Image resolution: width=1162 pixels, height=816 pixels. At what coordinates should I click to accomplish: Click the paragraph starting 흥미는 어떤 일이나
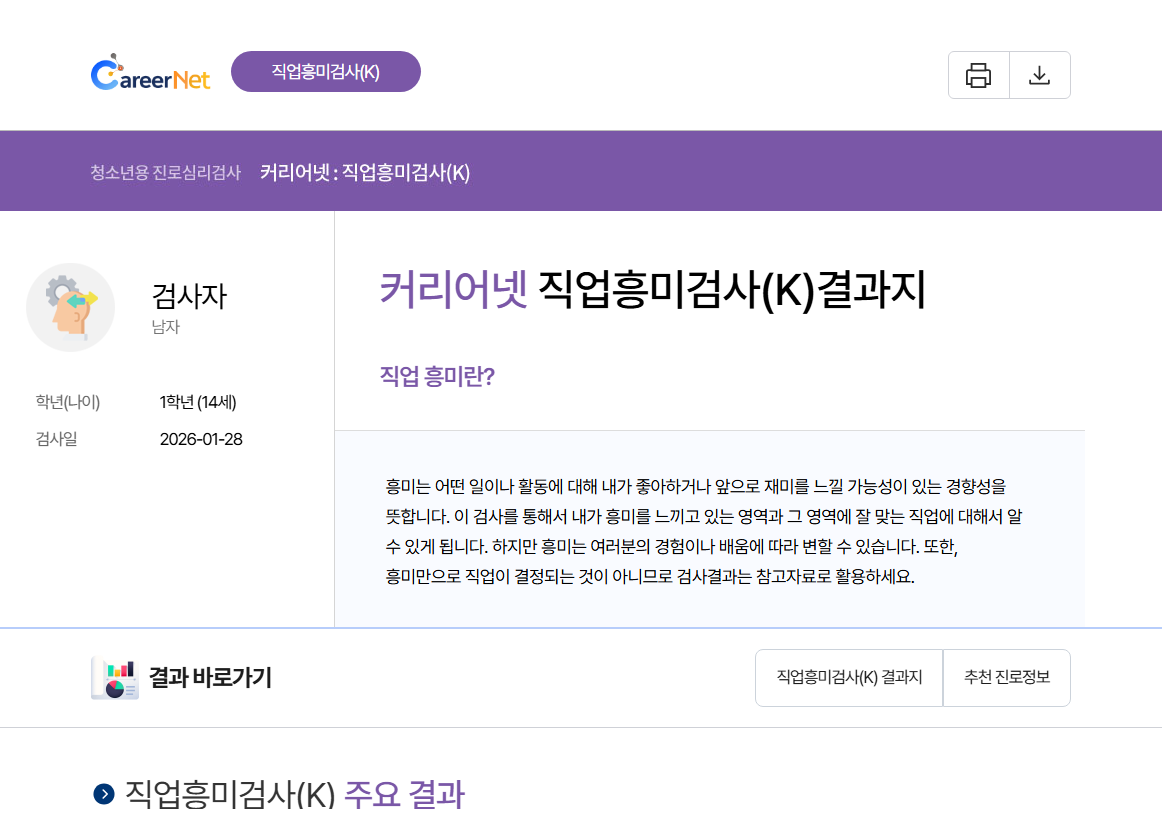(x=703, y=531)
